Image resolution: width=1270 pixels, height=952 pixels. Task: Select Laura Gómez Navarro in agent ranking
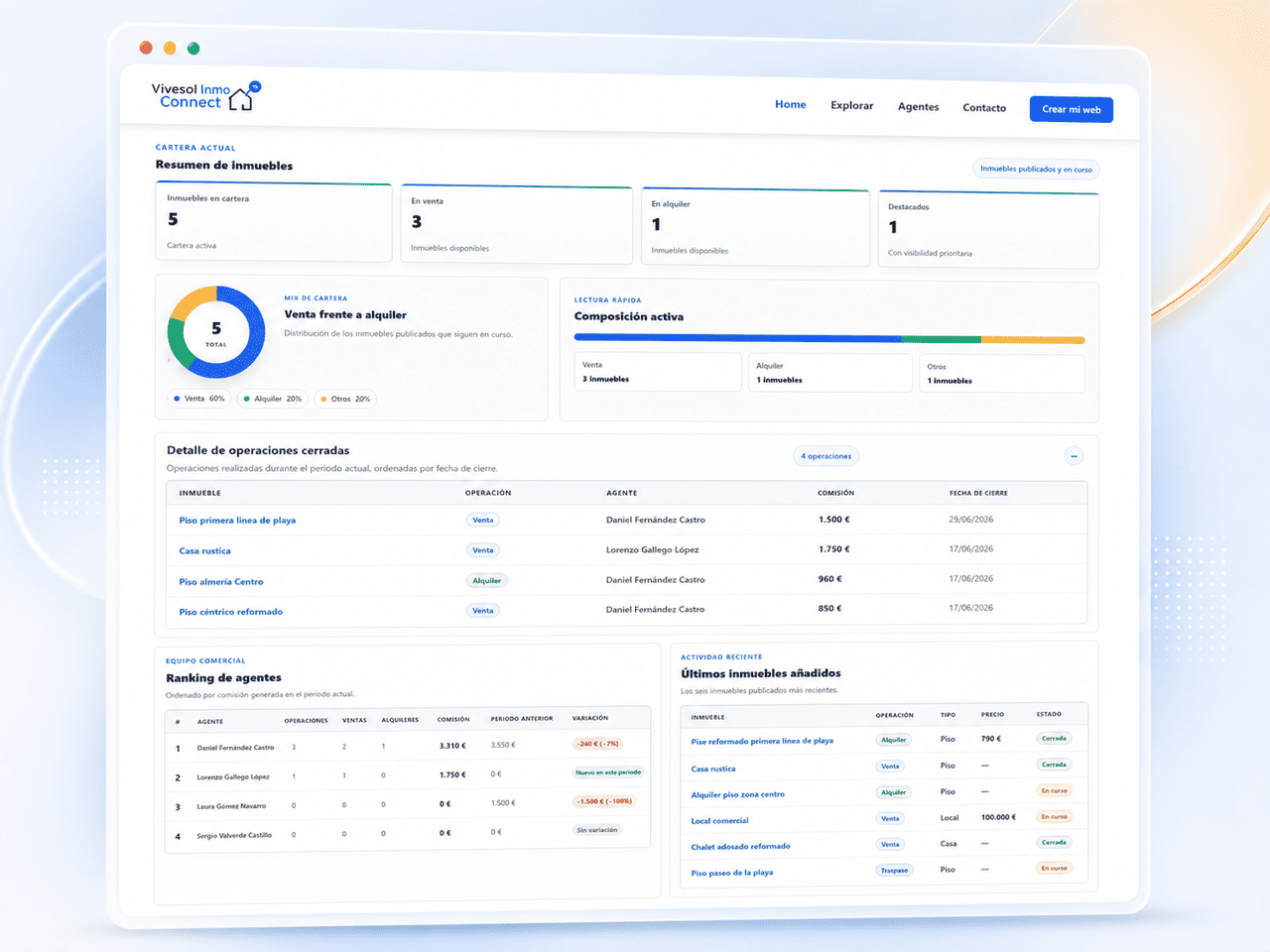click(x=231, y=806)
